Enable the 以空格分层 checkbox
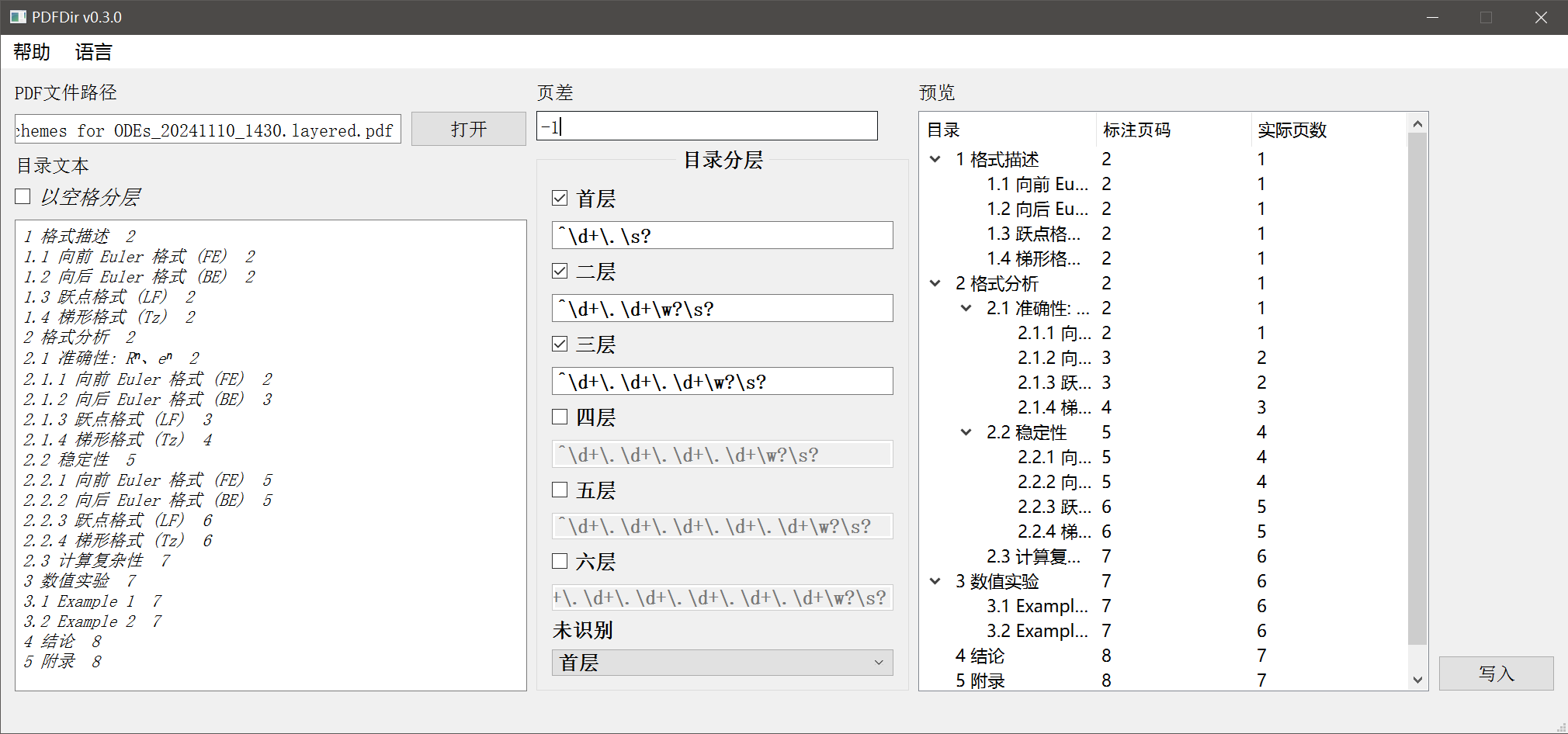Screen dimensions: 1568x734 (x=23, y=197)
